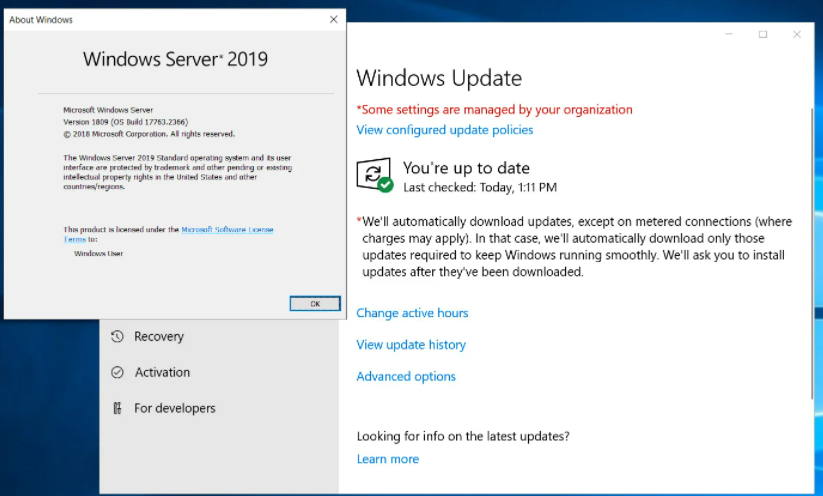823x496 pixels.
Task: Open the For developers settings page
Action: 174,408
